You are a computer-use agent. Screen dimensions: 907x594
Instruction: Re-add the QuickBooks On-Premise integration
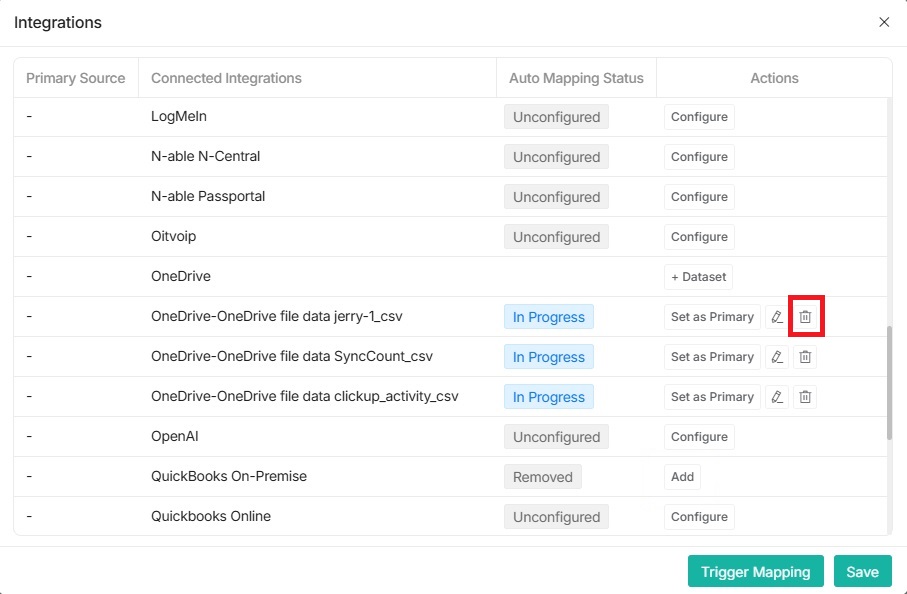point(682,477)
